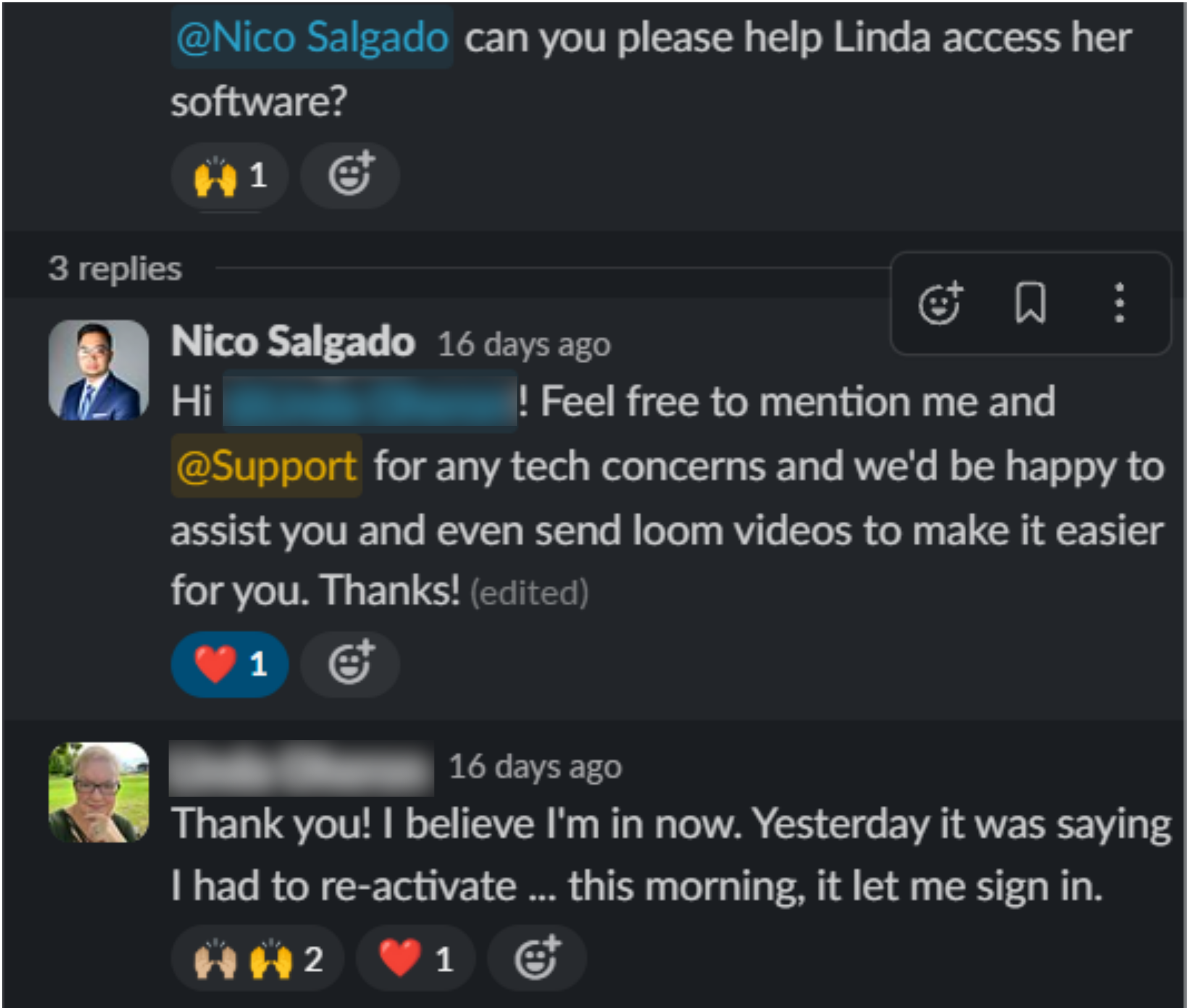Open the blurred user mention after "Hi"

pos(370,401)
